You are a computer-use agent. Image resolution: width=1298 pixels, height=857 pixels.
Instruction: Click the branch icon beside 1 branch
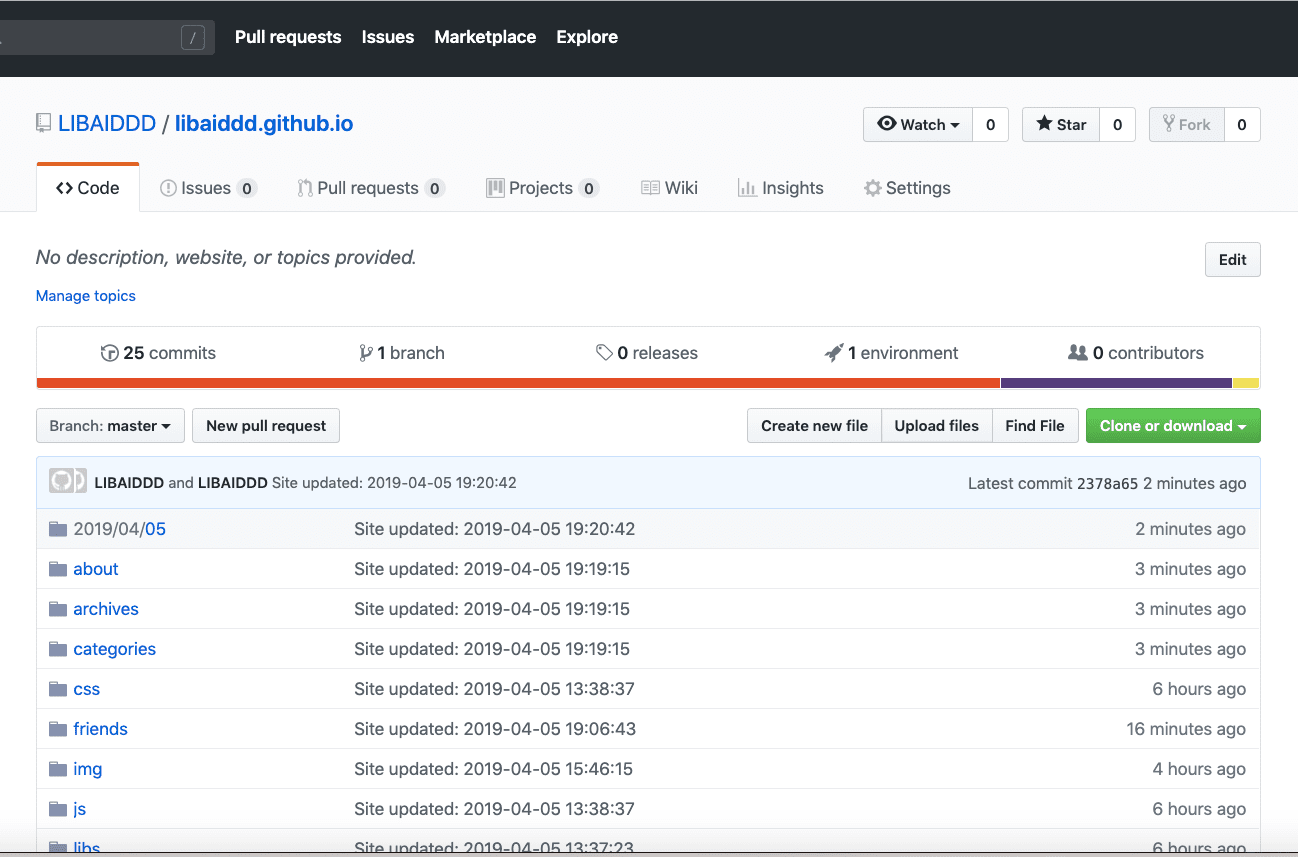point(366,353)
